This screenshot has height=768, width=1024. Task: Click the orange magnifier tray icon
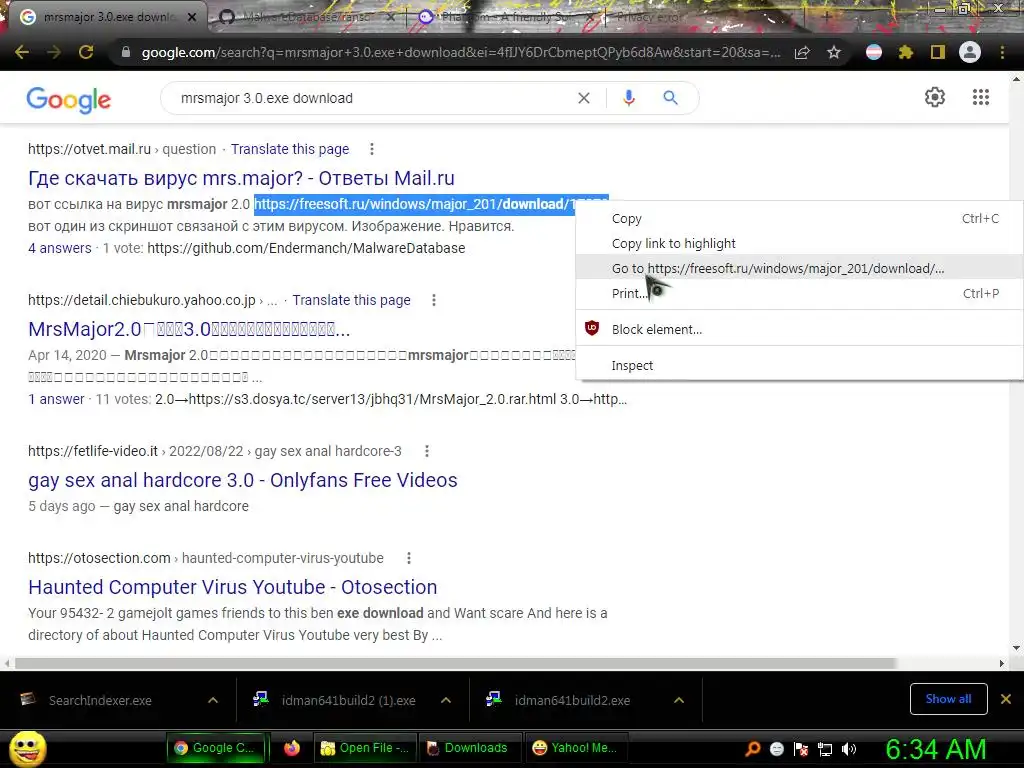pyautogui.click(x=752, y=749)
